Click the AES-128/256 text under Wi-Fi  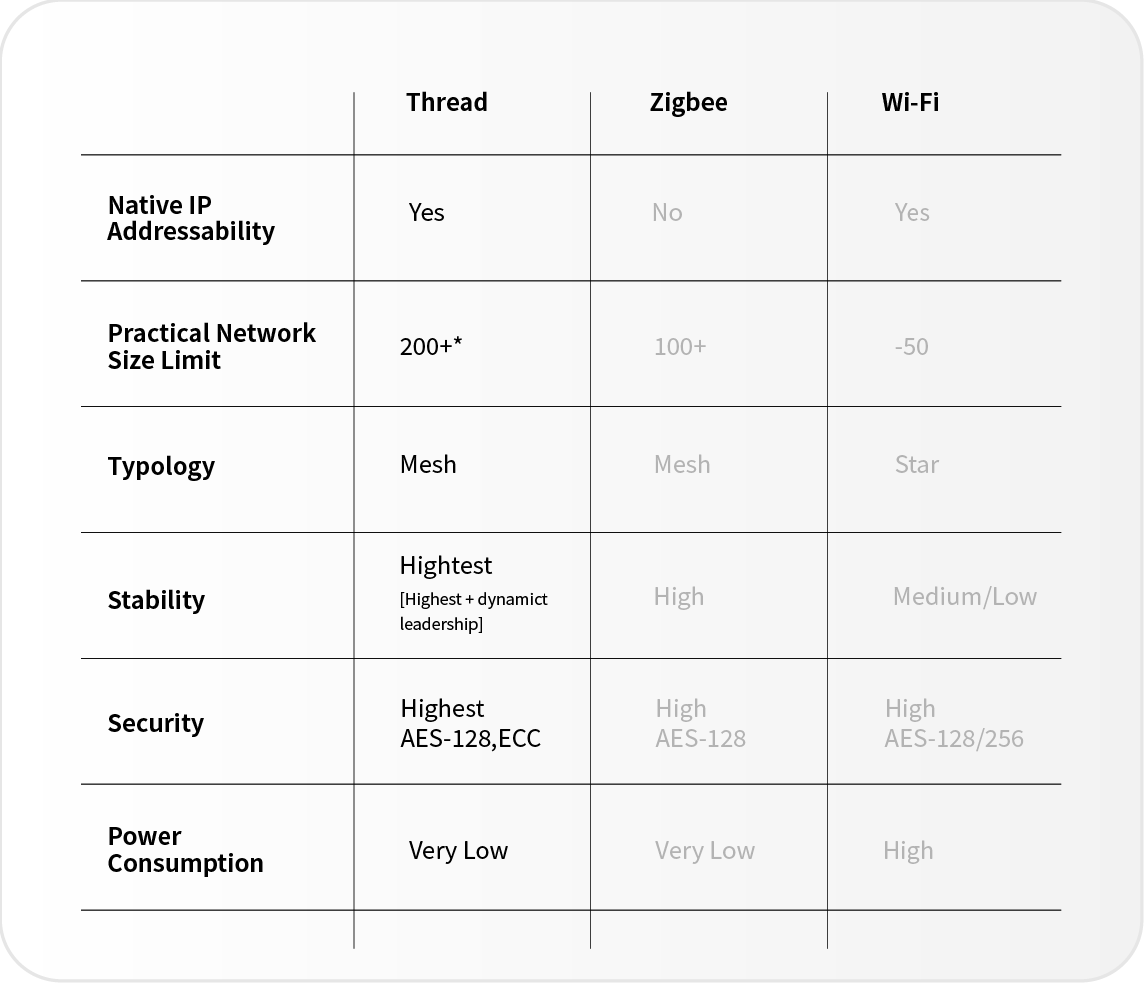point(953,739)
